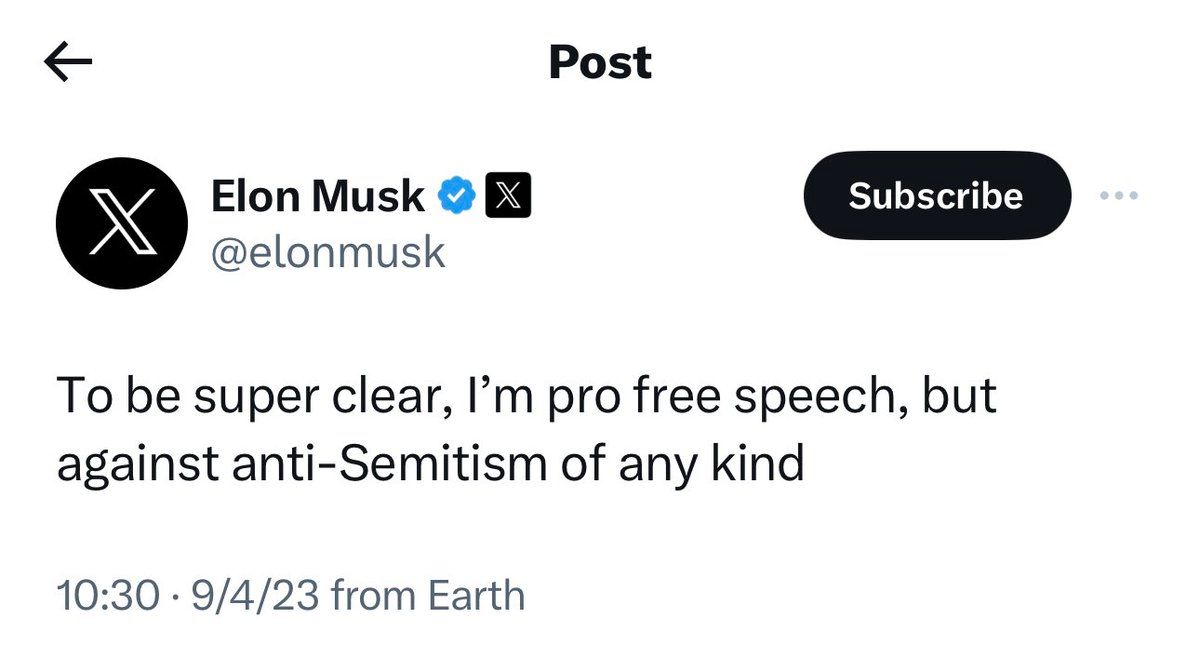Image resolution: width=1200 pixels, height=645 pixels.
Task: Click the Earth location label
Action: (476, 596)
